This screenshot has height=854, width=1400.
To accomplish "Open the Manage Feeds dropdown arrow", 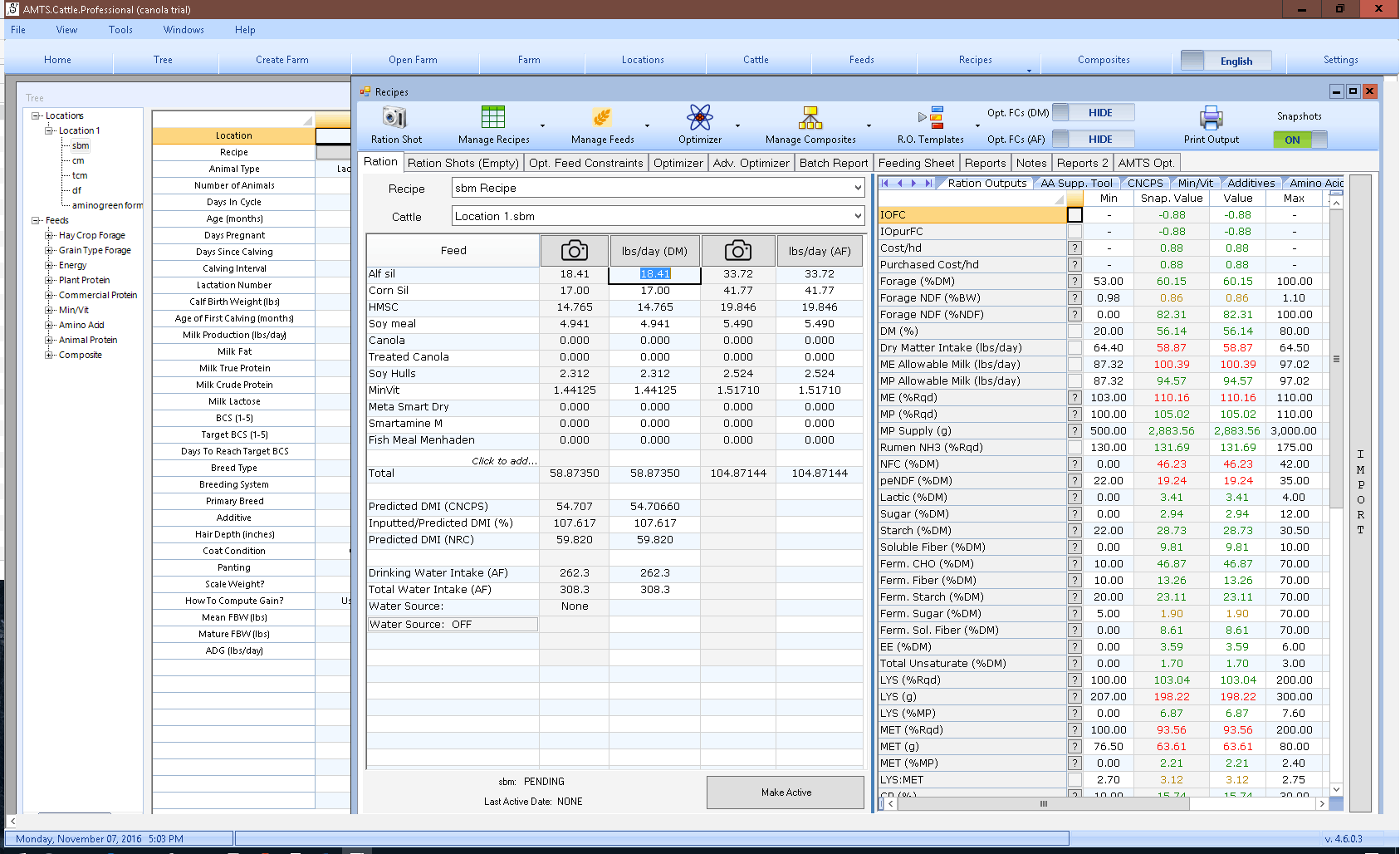I will (647, 126).
